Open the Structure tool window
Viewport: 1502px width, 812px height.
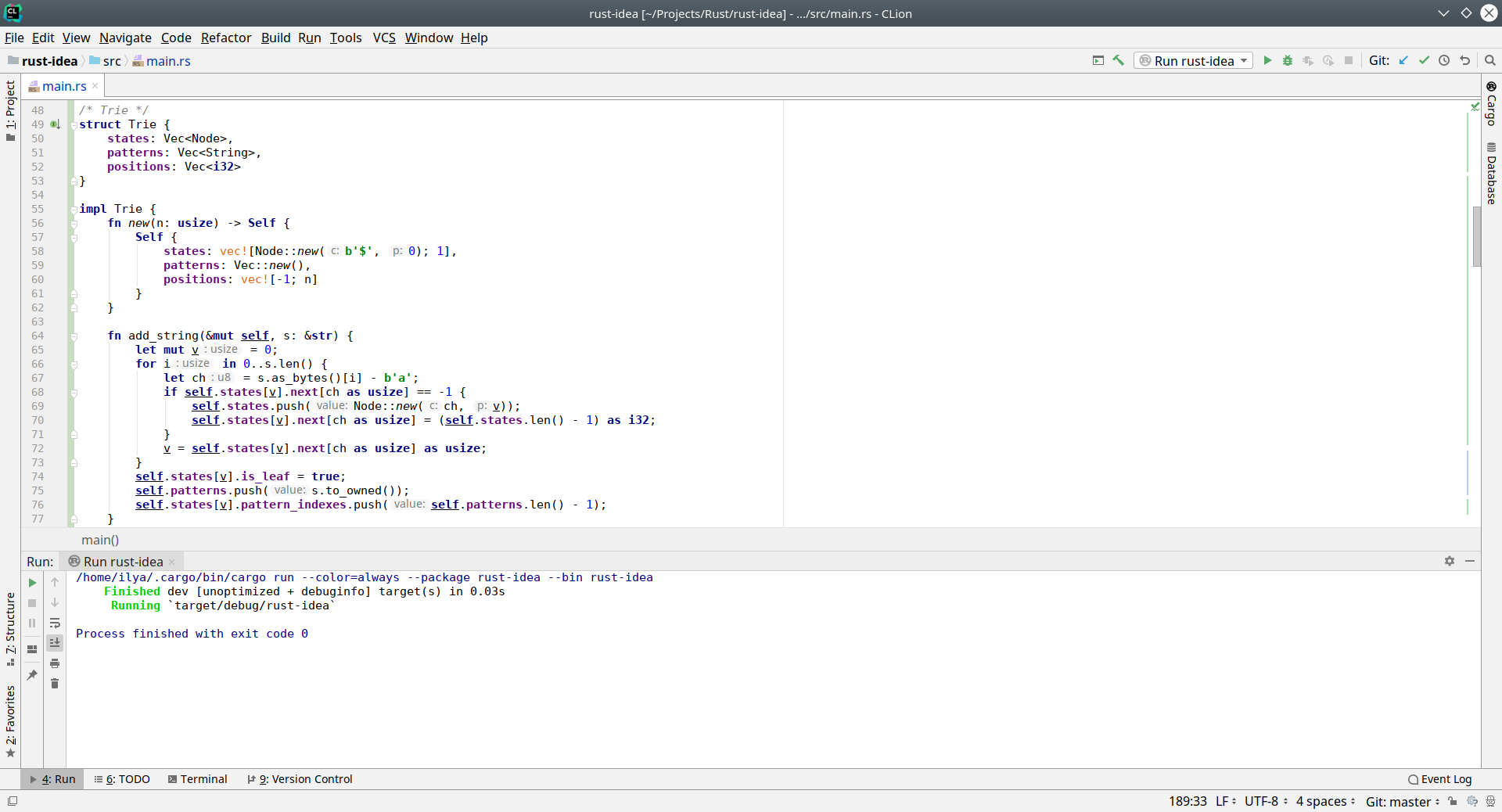pyautogui.click(x=10, y=629)
